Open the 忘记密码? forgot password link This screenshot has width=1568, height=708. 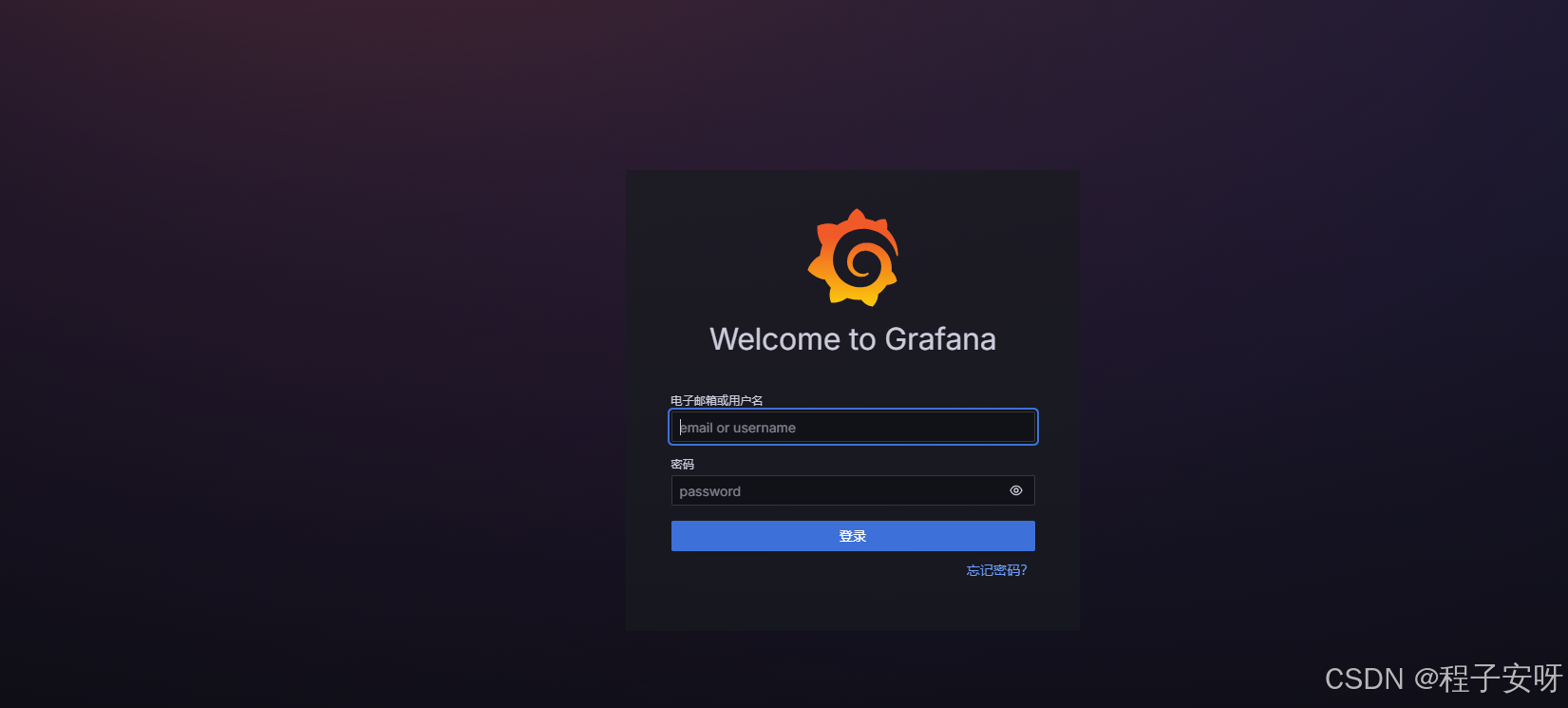coord(996,570)
